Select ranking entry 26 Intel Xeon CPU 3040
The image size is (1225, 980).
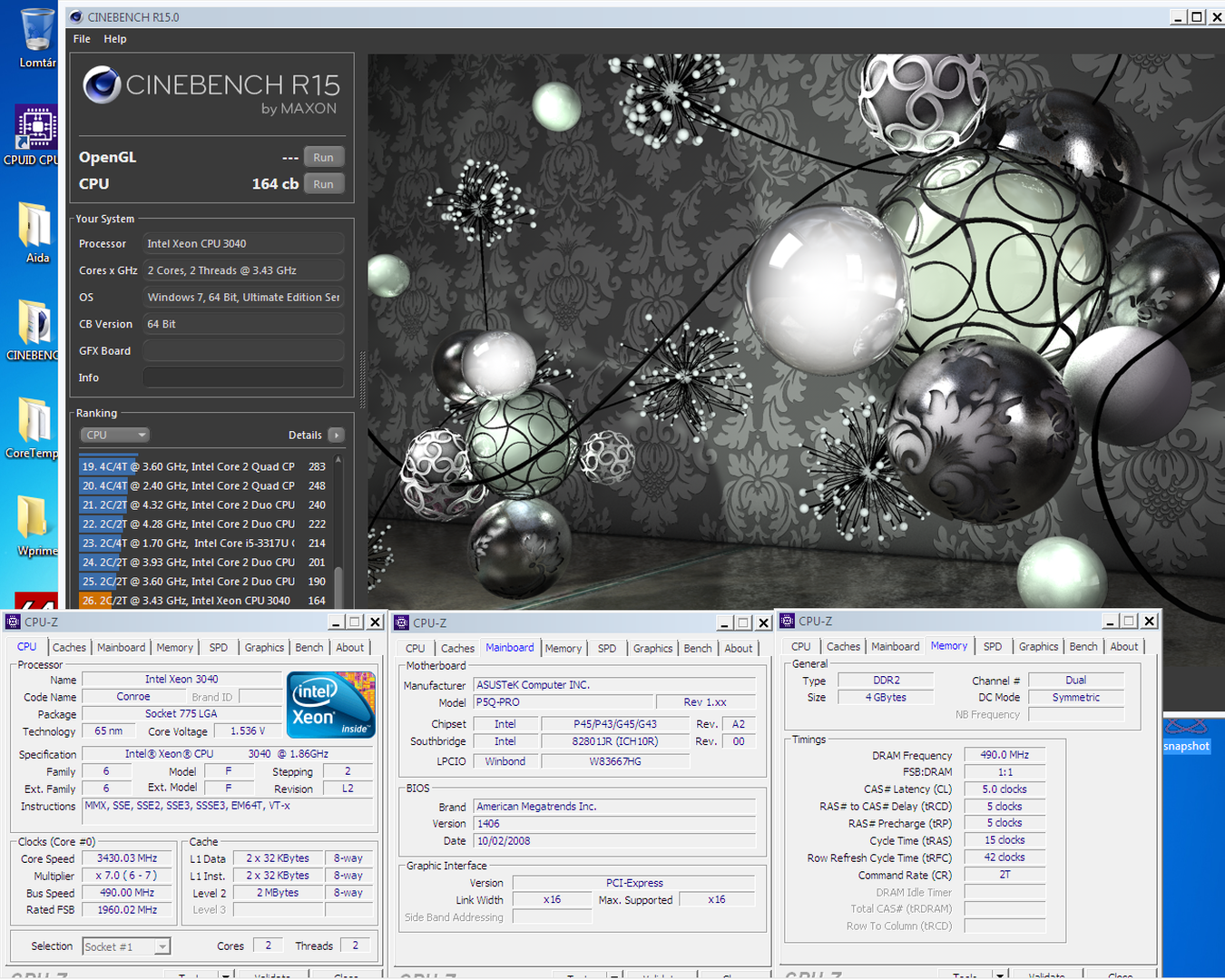204,600
